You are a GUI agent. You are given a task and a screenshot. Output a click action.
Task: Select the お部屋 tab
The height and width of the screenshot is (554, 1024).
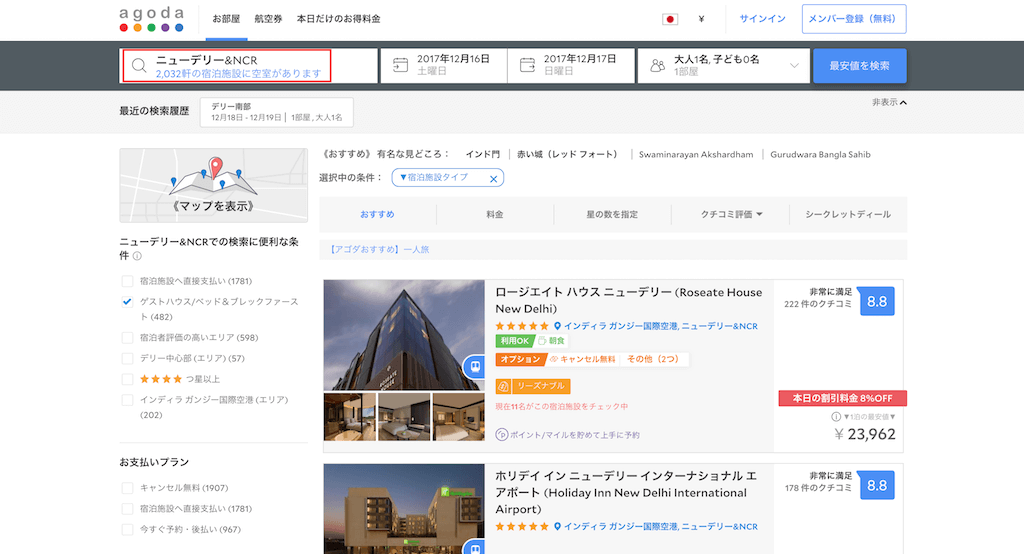[x=226, y=19]
